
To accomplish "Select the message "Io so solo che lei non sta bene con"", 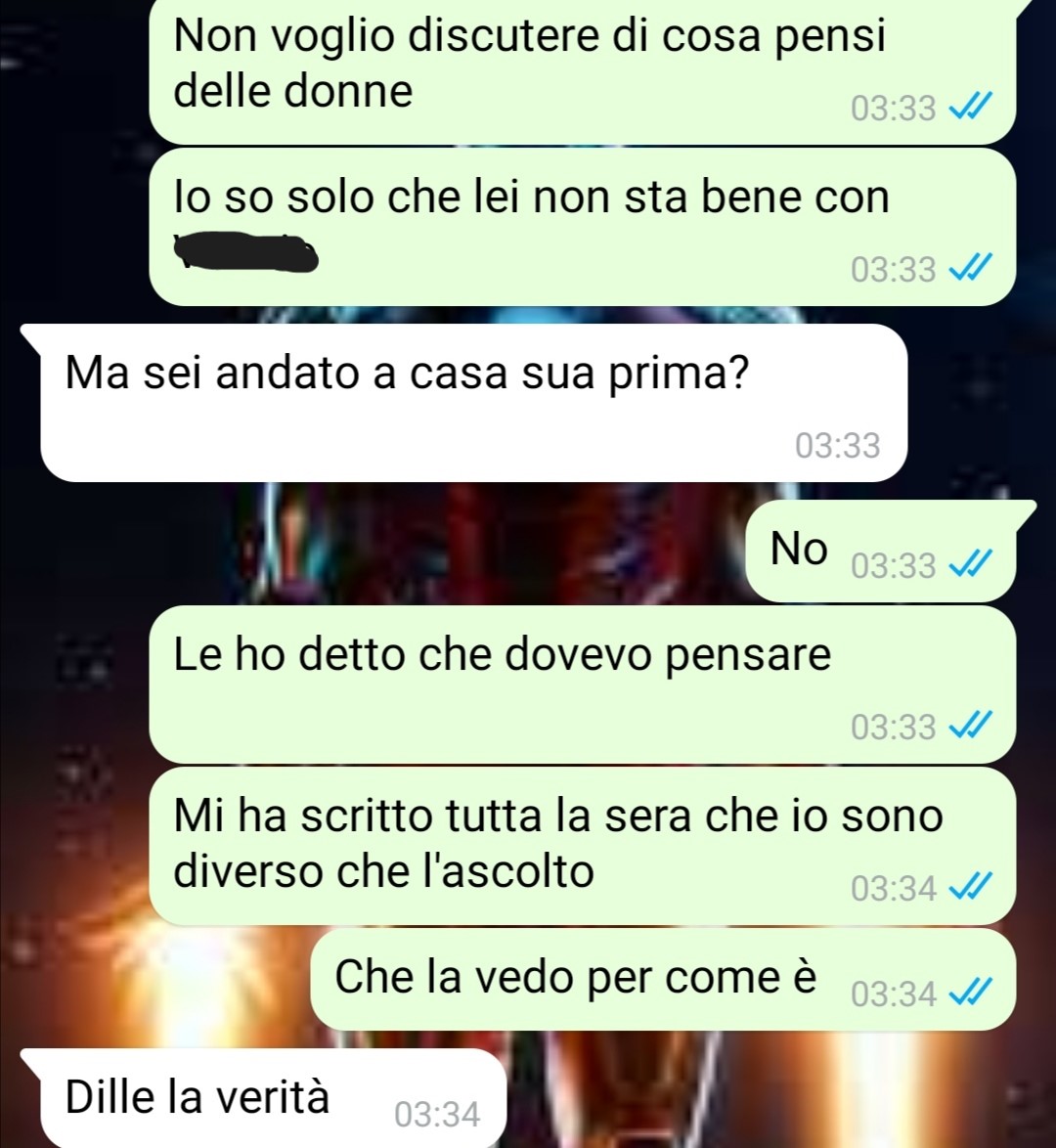I will click(582, 227).
